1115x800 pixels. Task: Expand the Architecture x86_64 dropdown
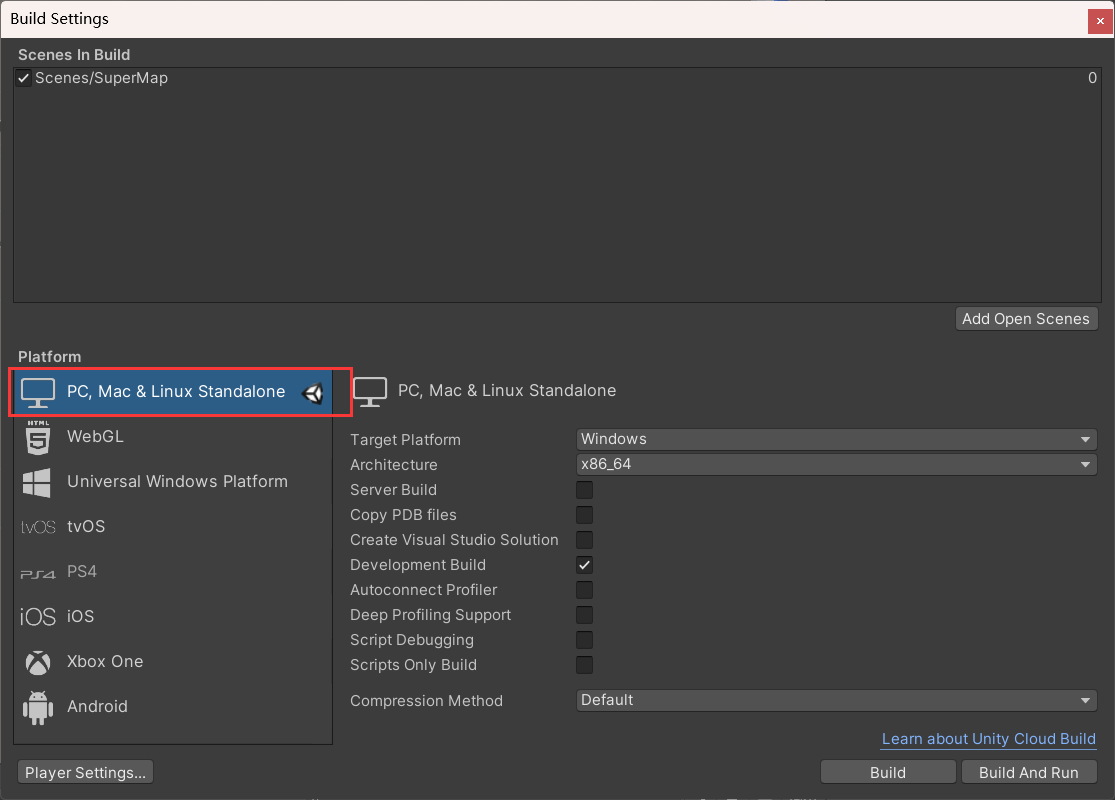click(836, 464)
